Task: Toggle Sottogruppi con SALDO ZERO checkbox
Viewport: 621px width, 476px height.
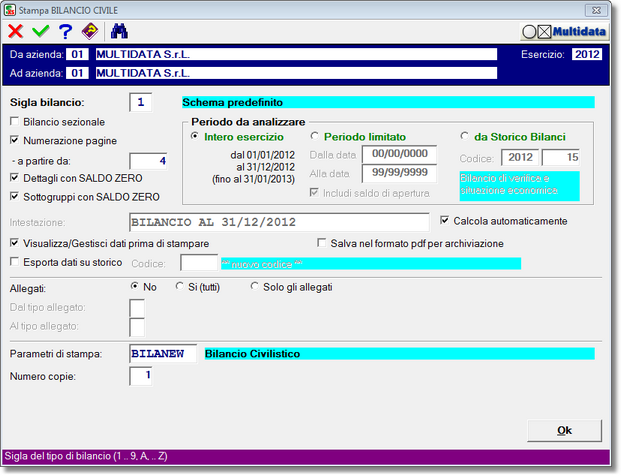Action: point(14,196)
